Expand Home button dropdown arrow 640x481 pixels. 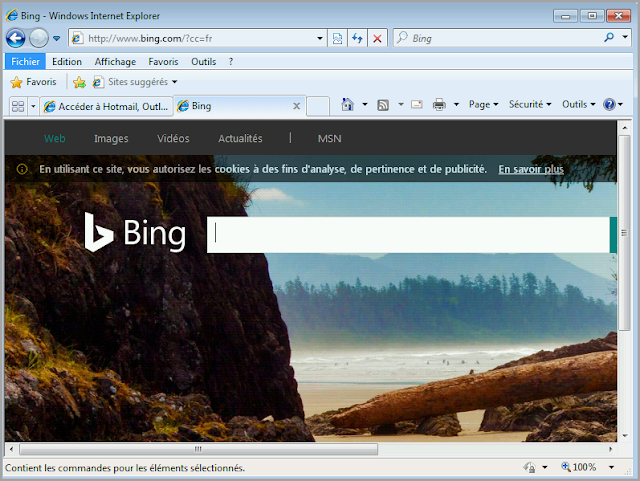pyautogui.click(x=365, y=105)
